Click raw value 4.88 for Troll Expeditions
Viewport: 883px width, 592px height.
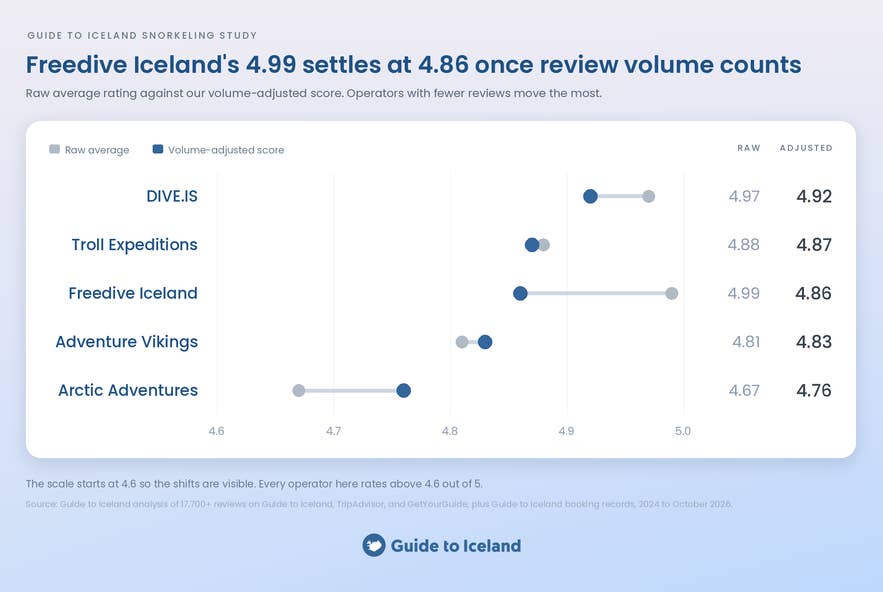pos(743,245)
